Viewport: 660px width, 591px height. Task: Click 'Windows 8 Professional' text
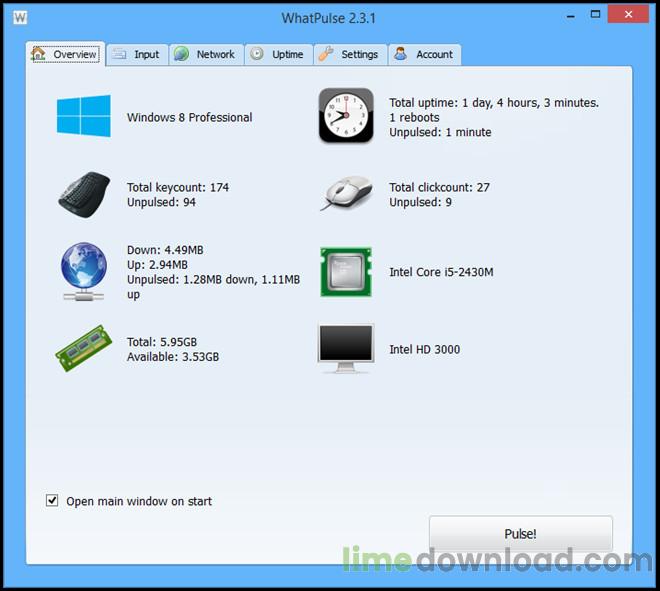tap(189, 117)
